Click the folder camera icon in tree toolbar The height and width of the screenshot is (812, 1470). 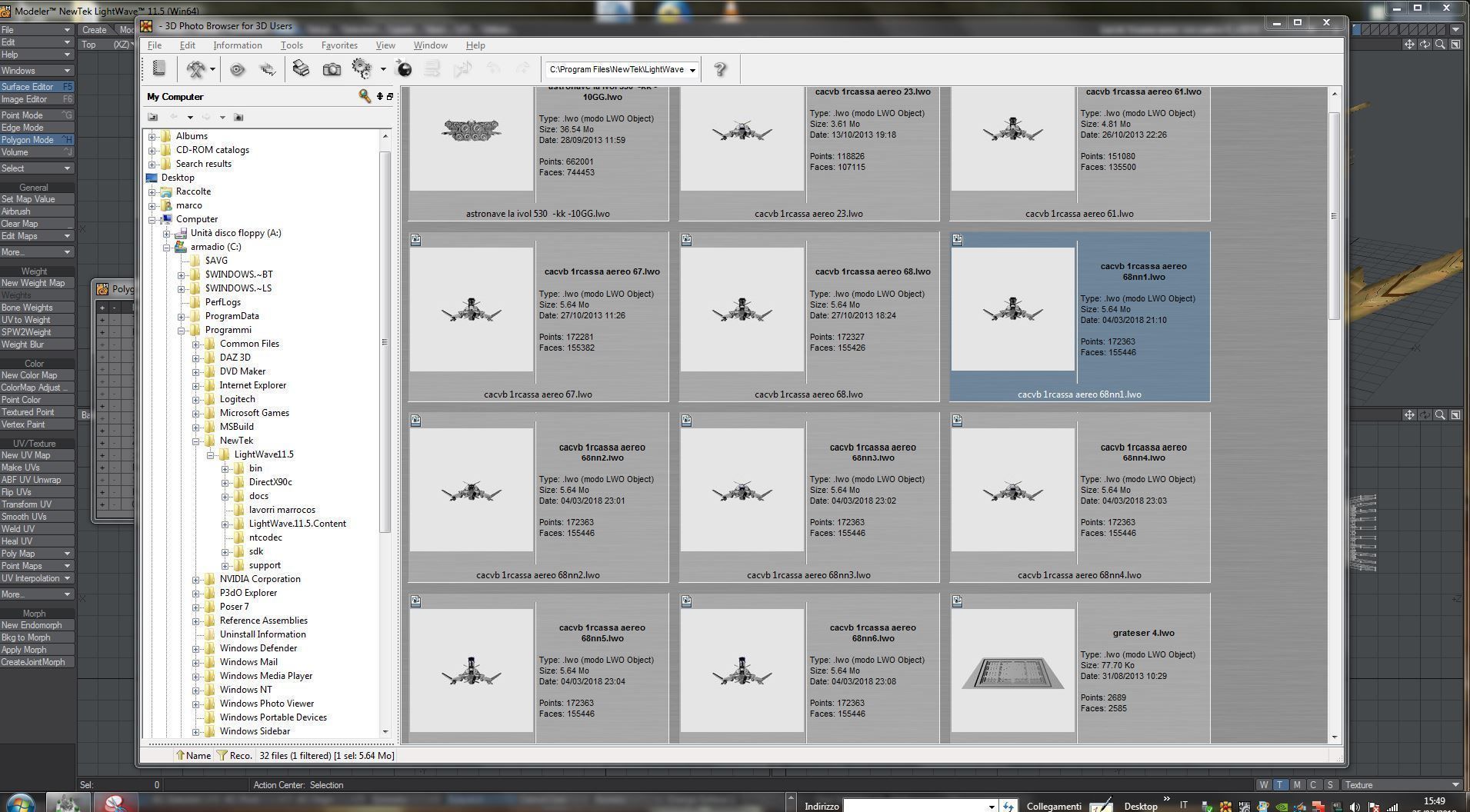pyautogui.click(x=238, y=117)
